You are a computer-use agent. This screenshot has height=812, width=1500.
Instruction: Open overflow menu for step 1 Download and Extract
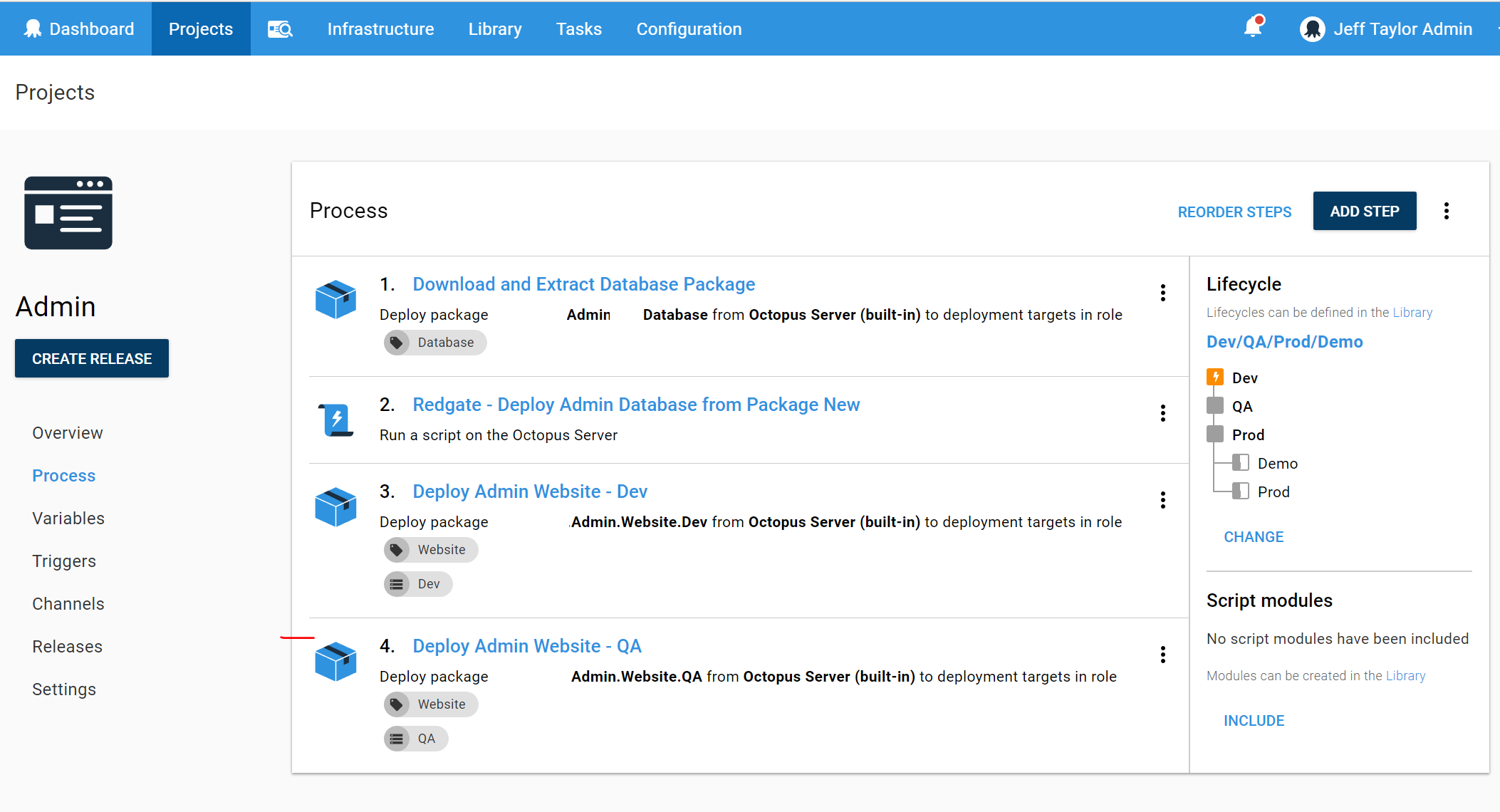click(1162, 293)
